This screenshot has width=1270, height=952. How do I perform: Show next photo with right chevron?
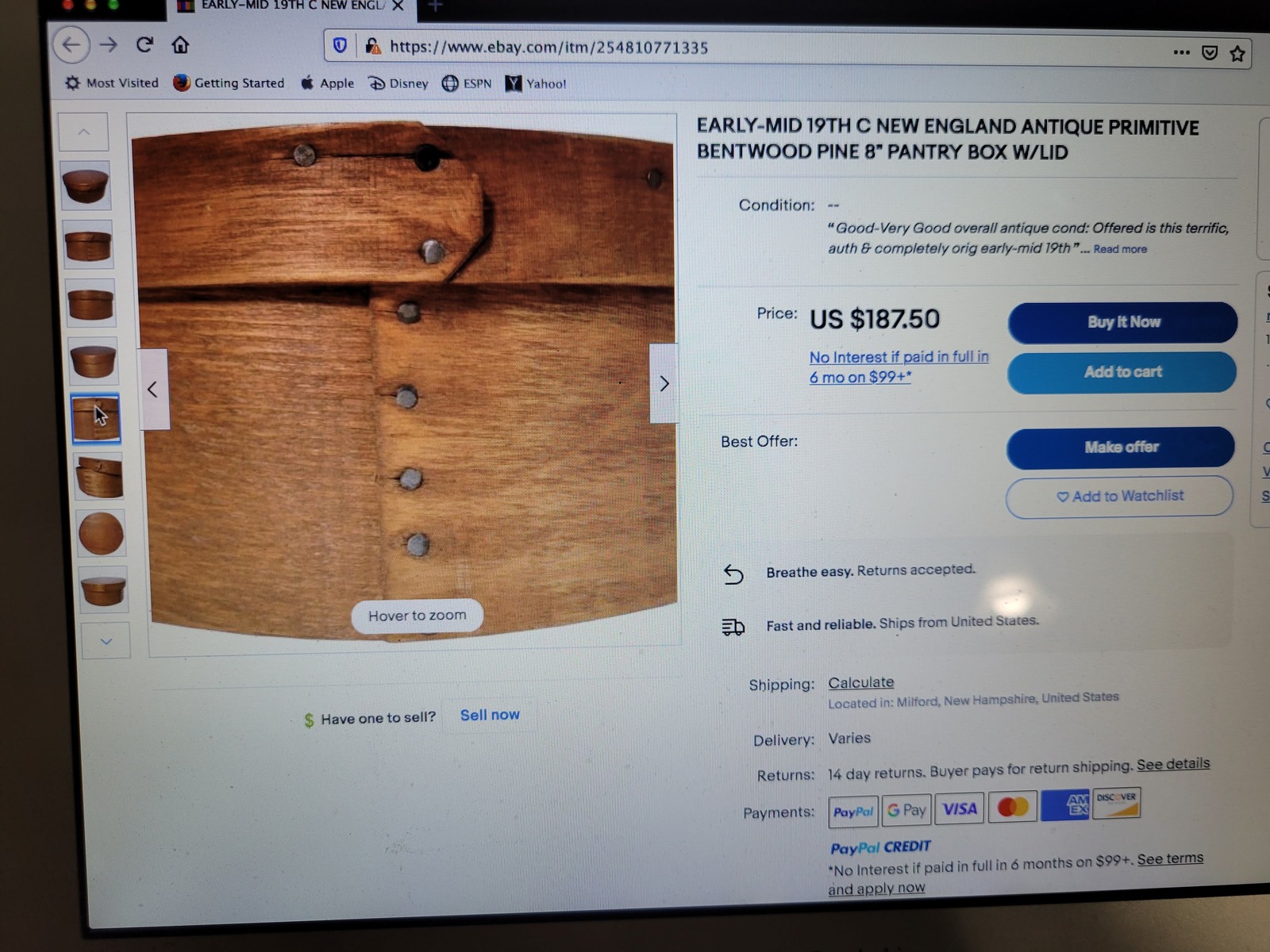click(664, 383)
